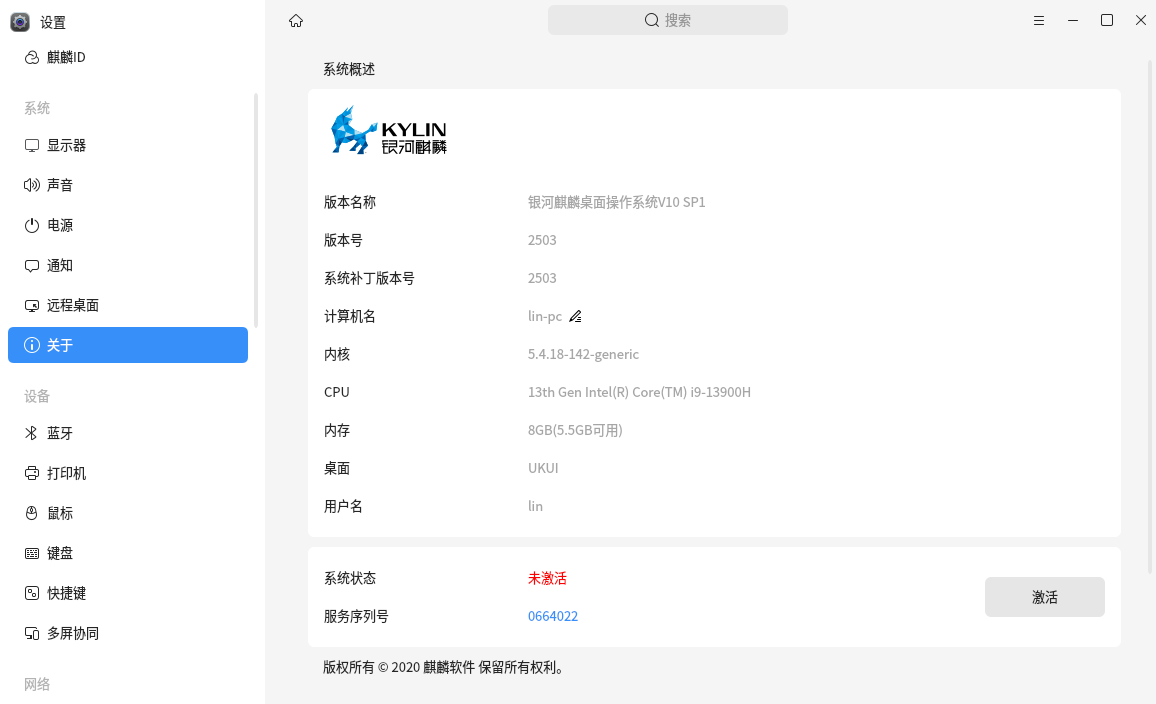
Task: Go to 显示器 settings
Action: [x=128, y=146]
